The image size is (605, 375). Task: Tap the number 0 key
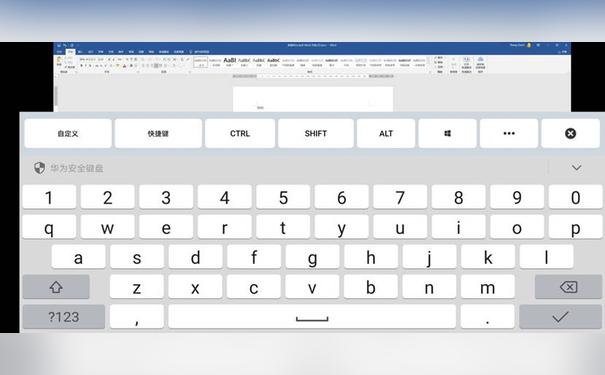[575, 197]
